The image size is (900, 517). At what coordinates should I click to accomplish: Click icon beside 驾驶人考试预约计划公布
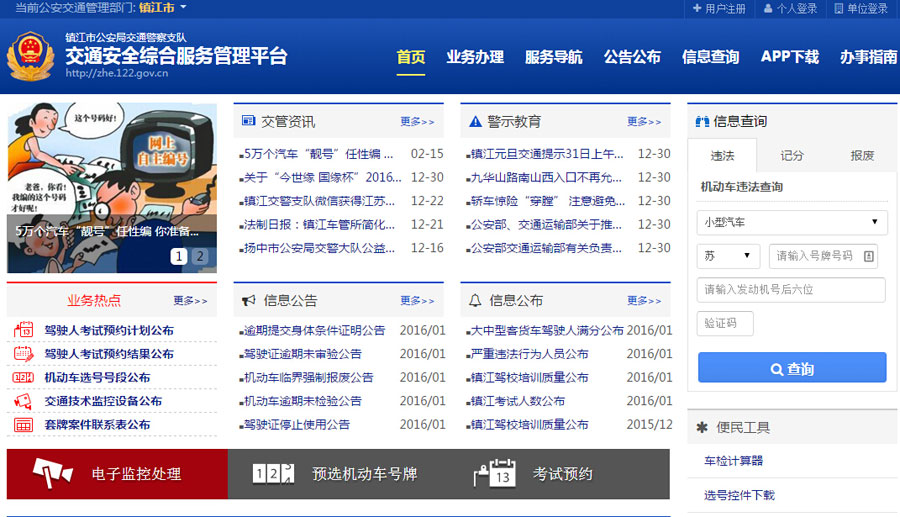click(x=23, y=331)
